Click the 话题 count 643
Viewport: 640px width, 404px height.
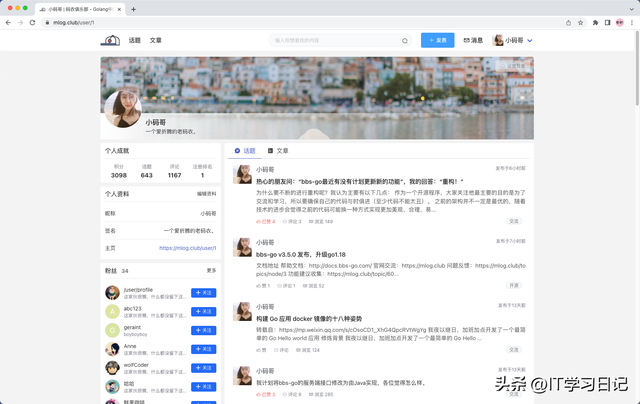pos(147,175)
